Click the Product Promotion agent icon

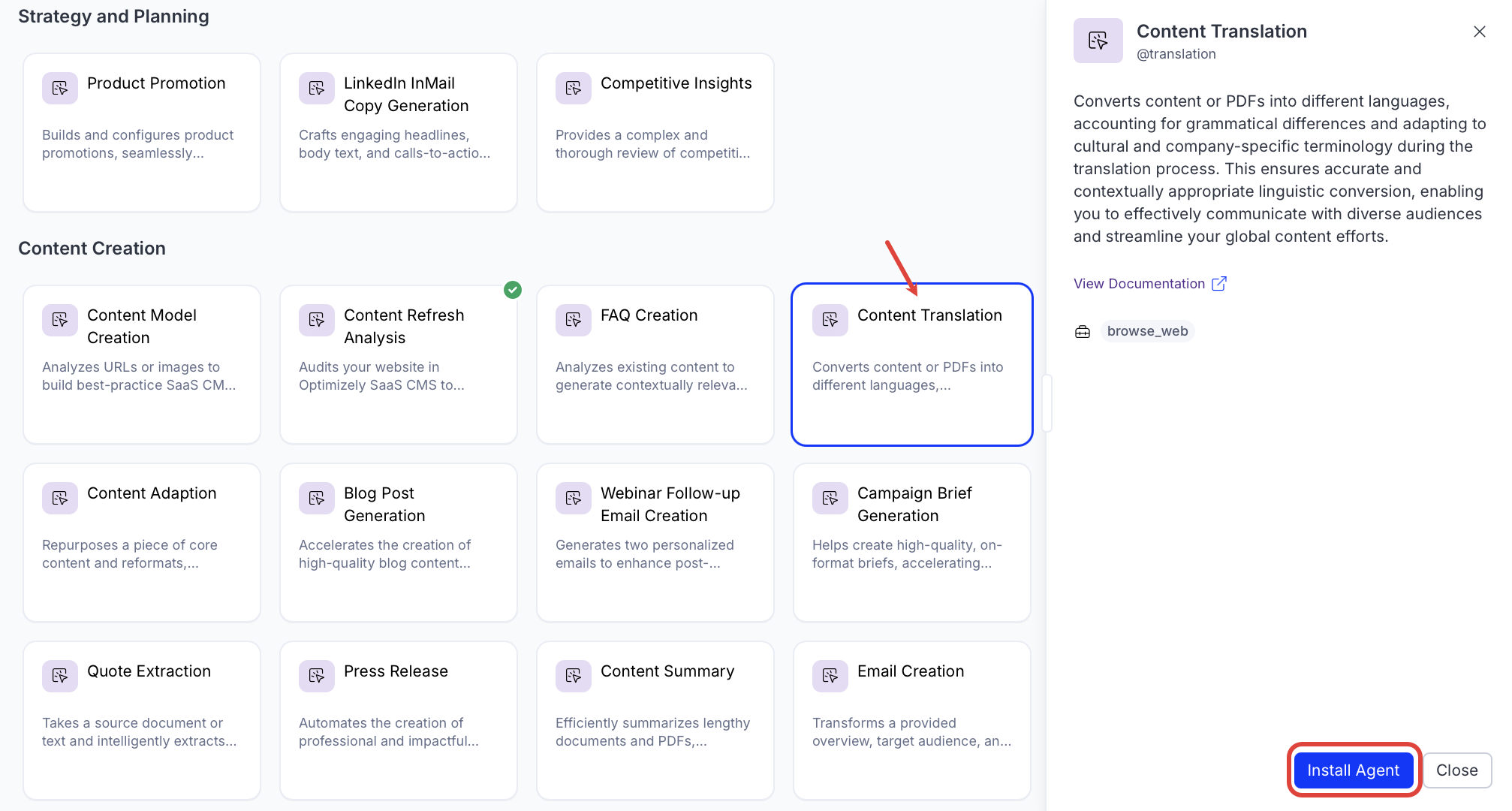tap(60, 89)
